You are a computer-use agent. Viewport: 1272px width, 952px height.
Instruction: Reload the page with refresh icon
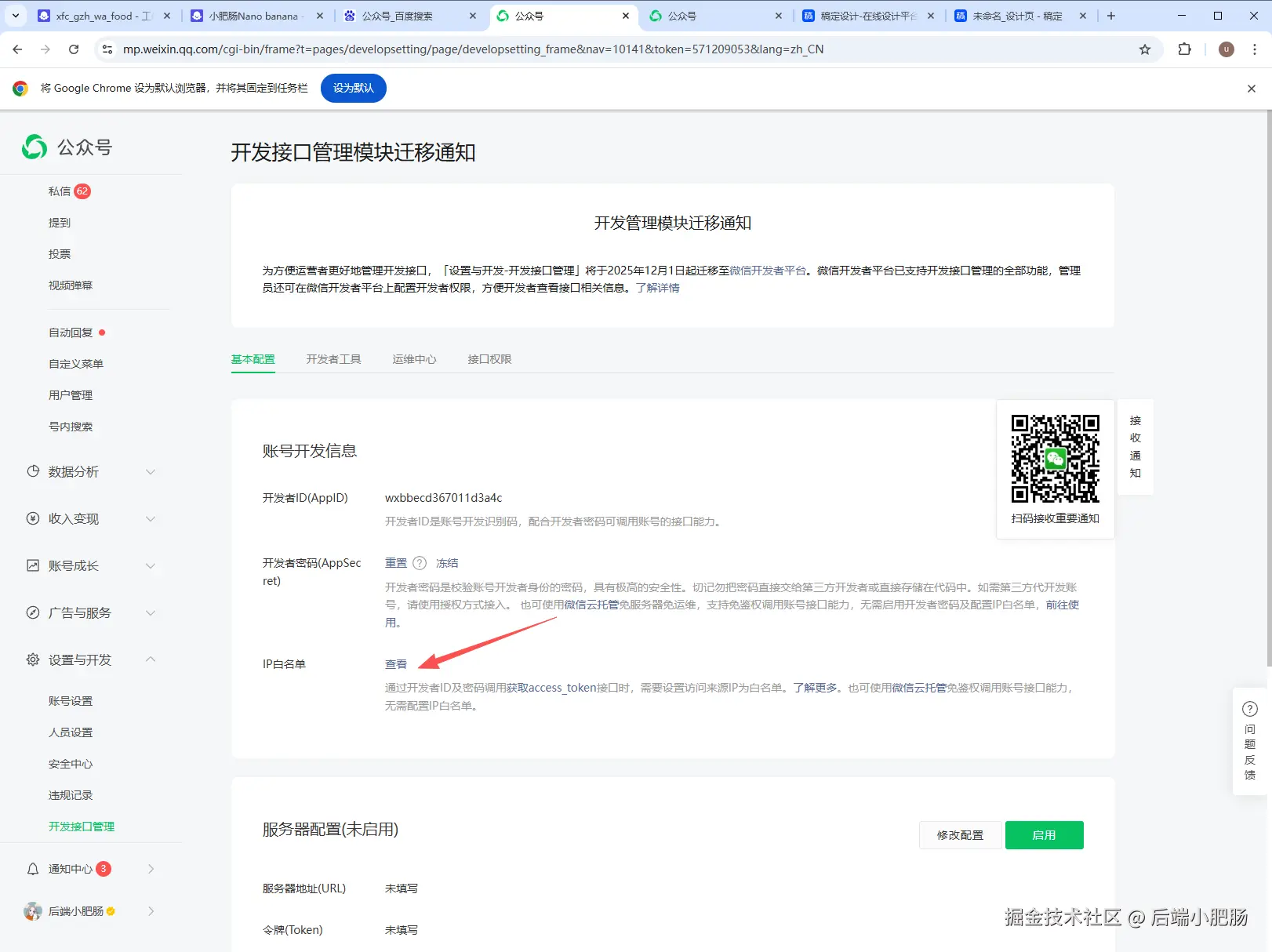(x=74, y=49)
